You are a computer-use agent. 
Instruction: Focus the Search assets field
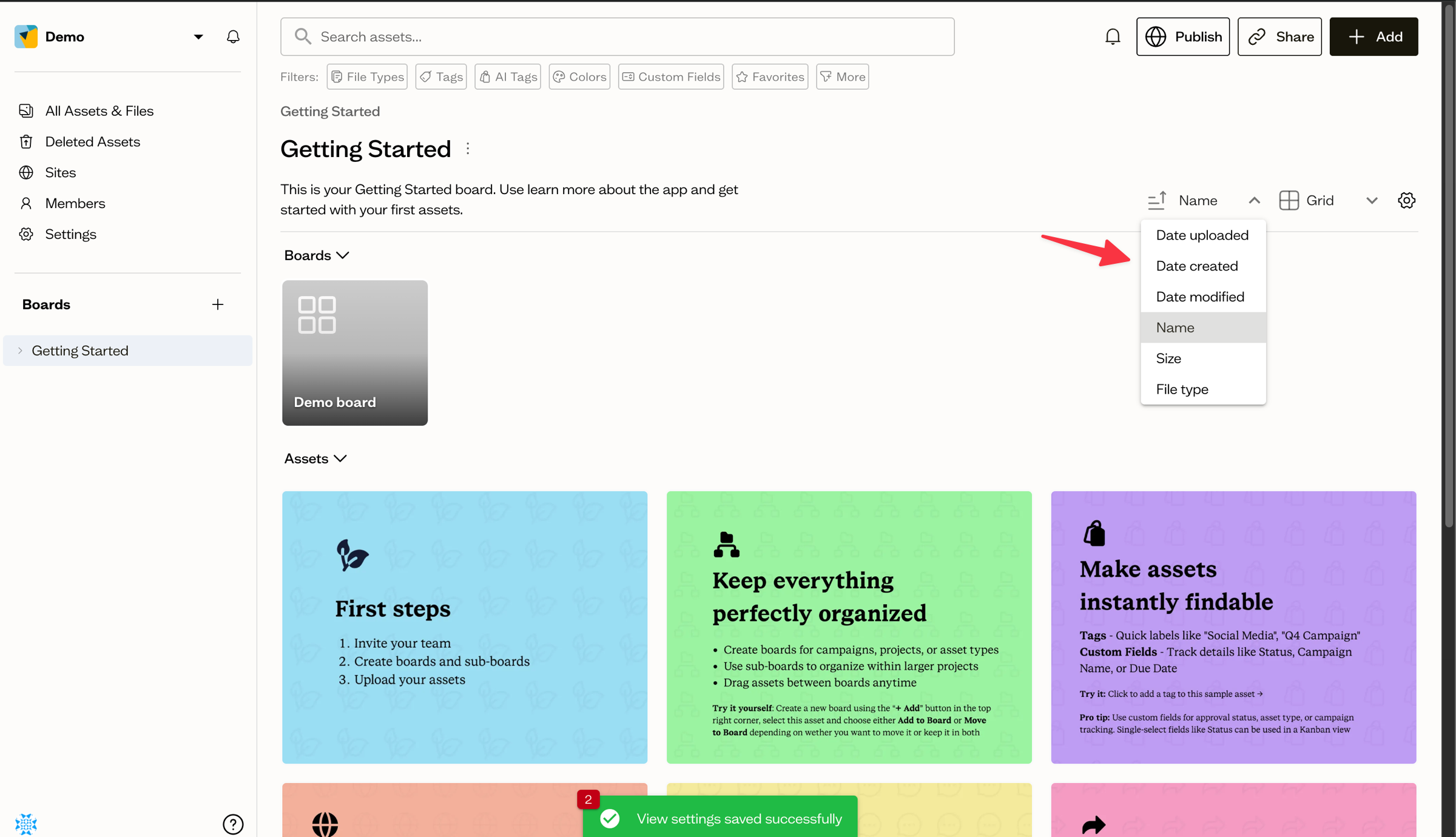pos(617,36)
